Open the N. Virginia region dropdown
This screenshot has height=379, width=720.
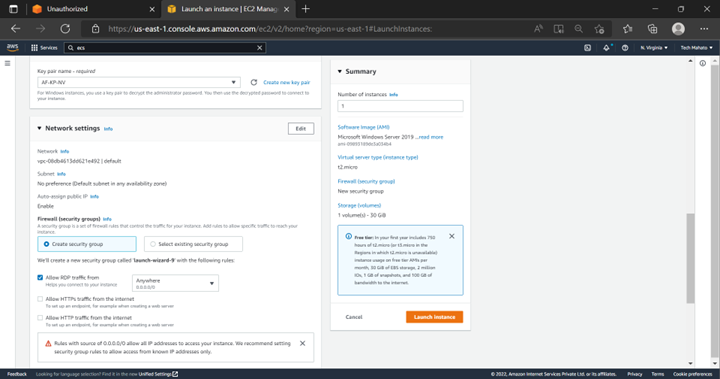point(654,48)
